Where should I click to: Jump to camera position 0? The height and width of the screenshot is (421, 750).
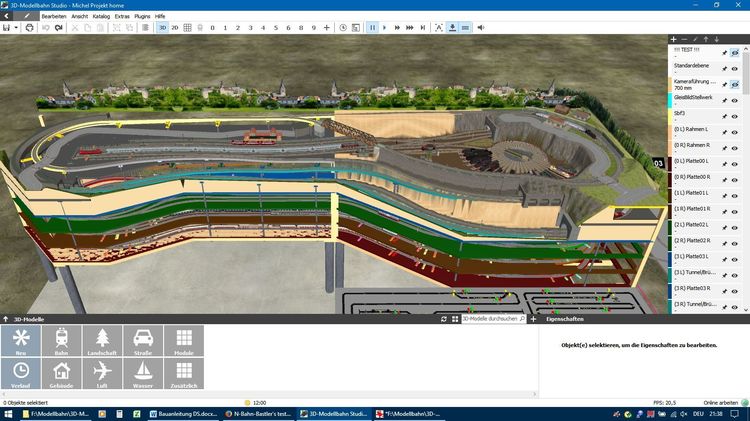click(x=212, y=28)
